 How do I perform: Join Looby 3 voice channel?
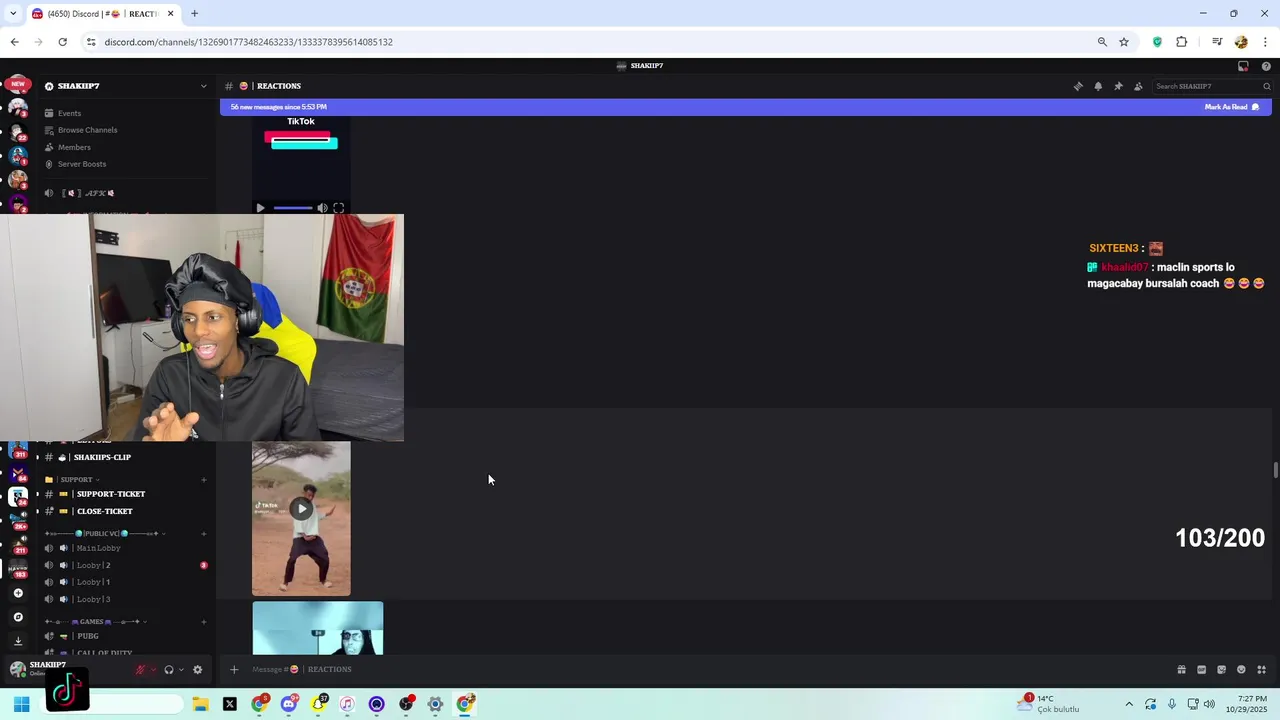(x=93, y=599)
